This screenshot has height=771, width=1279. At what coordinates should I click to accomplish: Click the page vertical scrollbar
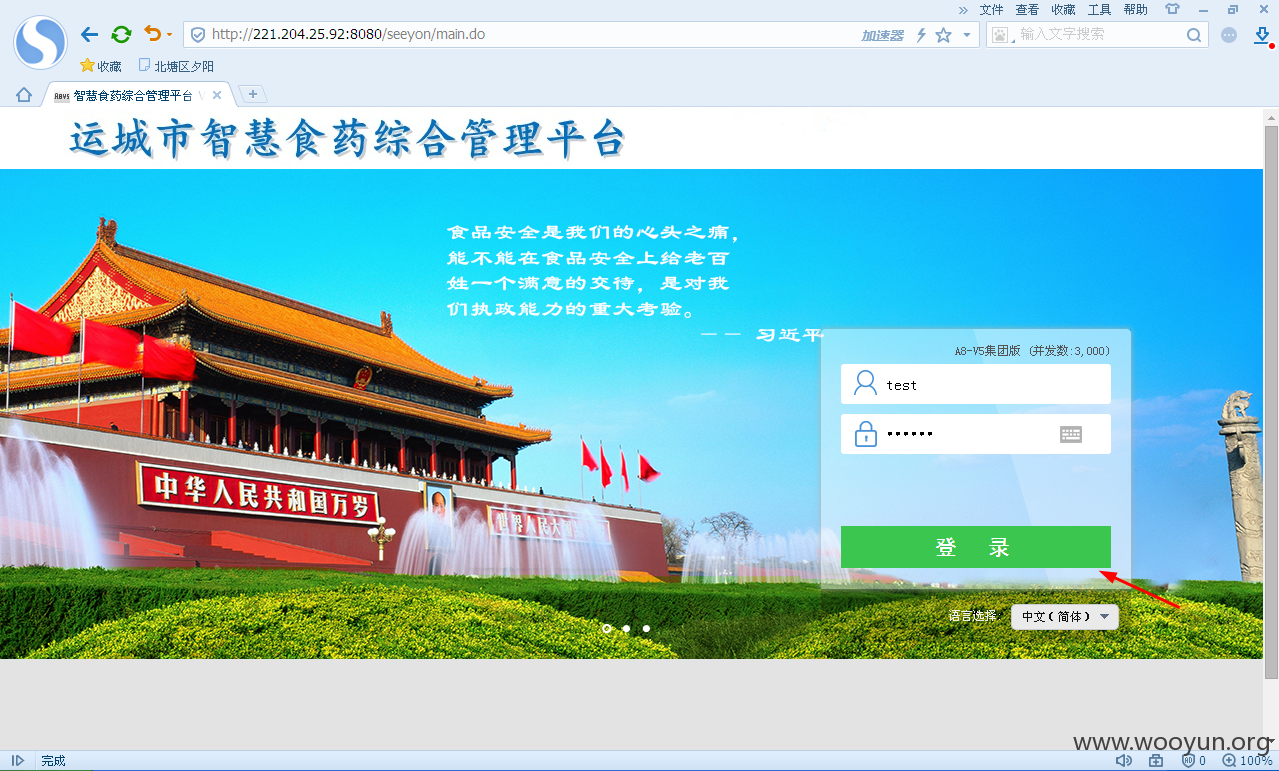tap(1271, 400)
